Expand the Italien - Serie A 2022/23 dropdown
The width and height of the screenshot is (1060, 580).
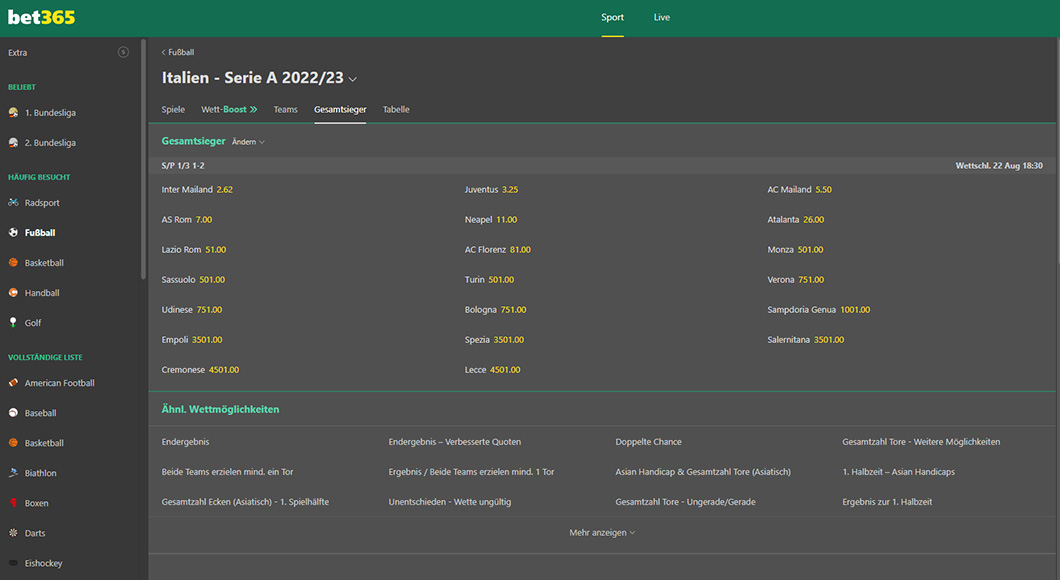[353, 79]
